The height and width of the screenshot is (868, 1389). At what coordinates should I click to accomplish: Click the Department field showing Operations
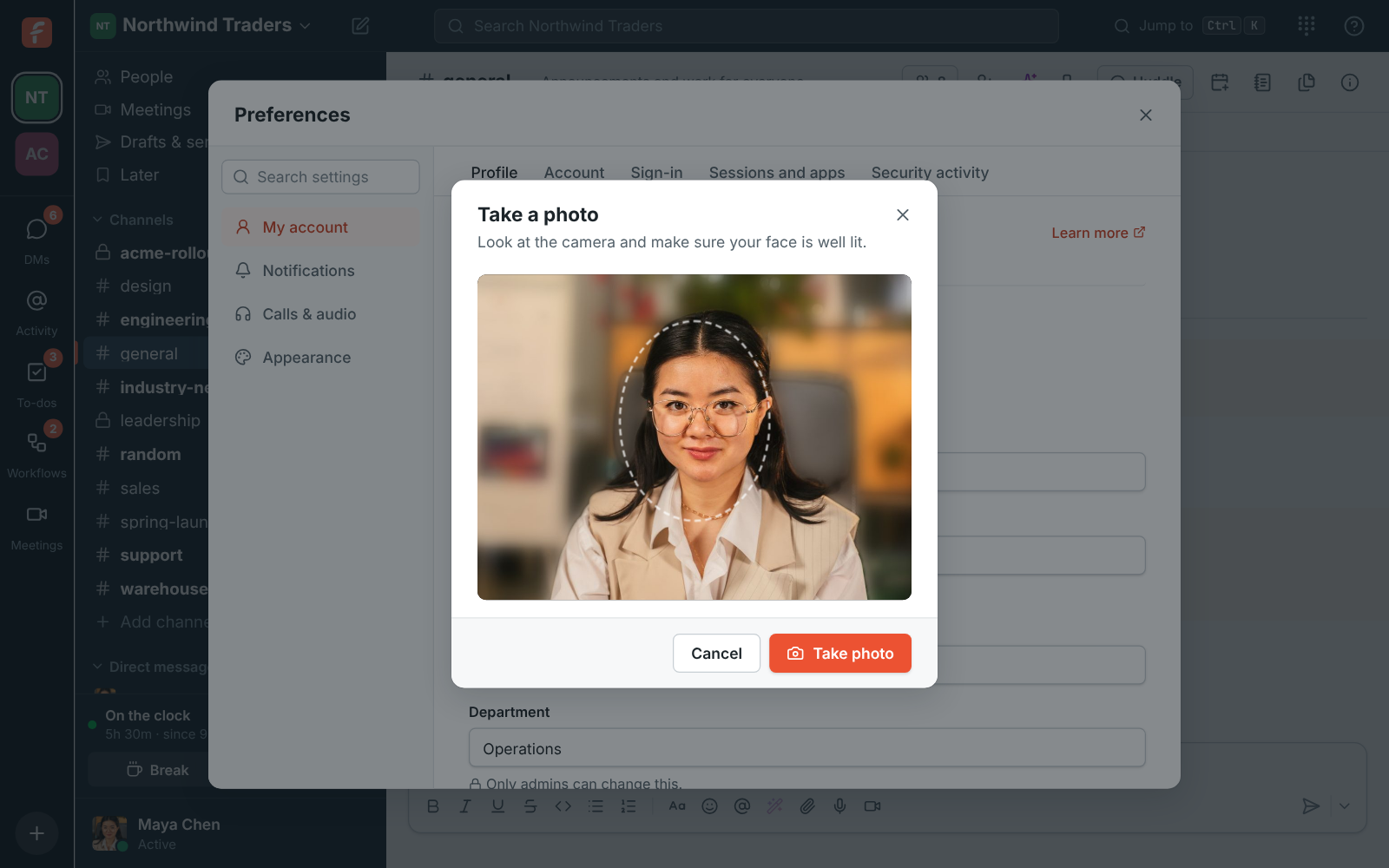(807, 748)
